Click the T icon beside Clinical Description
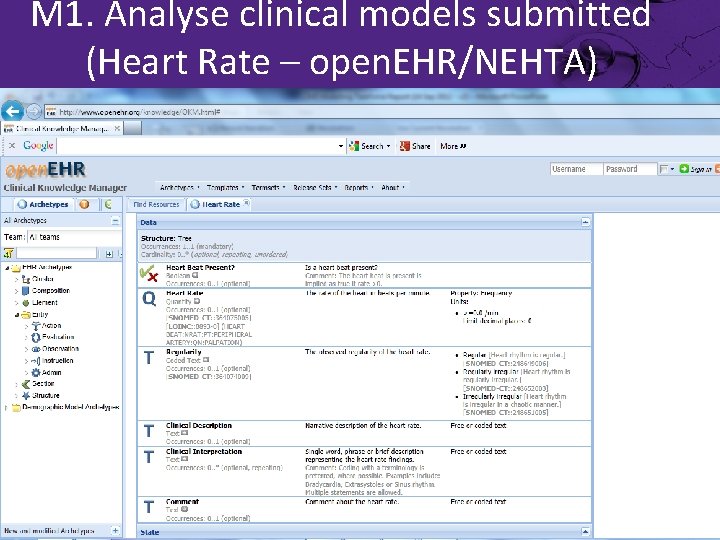 [x=149, y=431]
